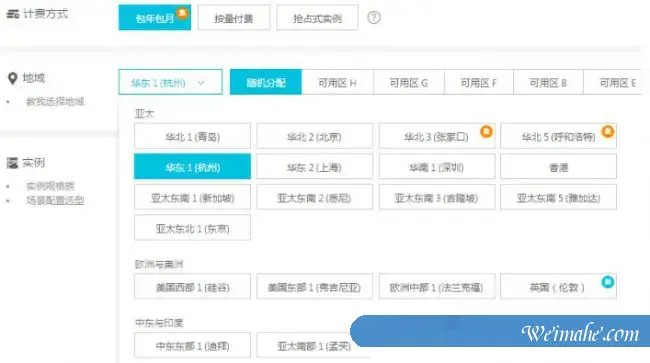The width and height of the screenshot is (650, 363).
Task: Choose region 亚太东南 5 (雅加达)
Action: pyautogui.click(x=558, y=197)
